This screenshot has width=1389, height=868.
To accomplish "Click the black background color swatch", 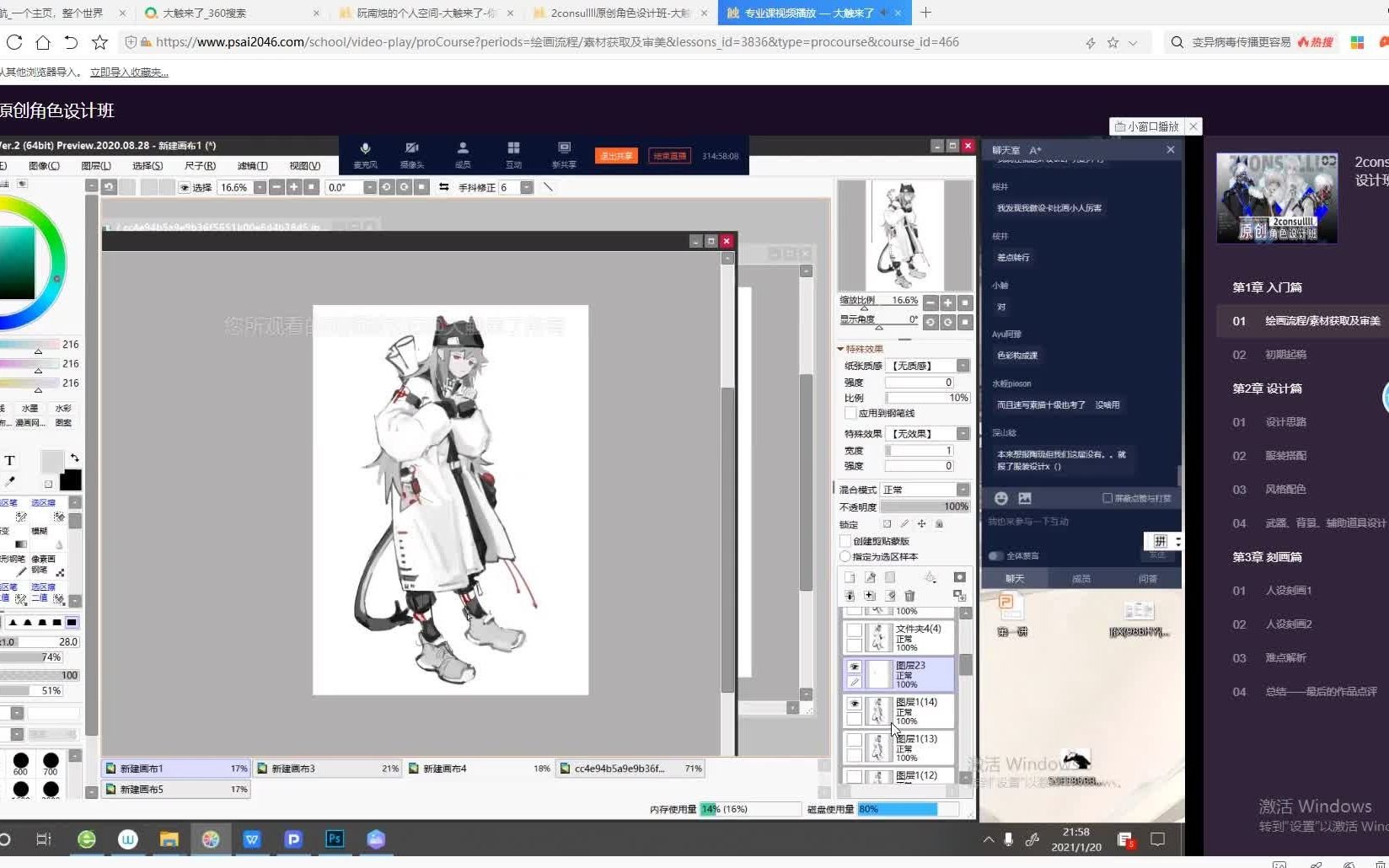I will click(71, 480).
